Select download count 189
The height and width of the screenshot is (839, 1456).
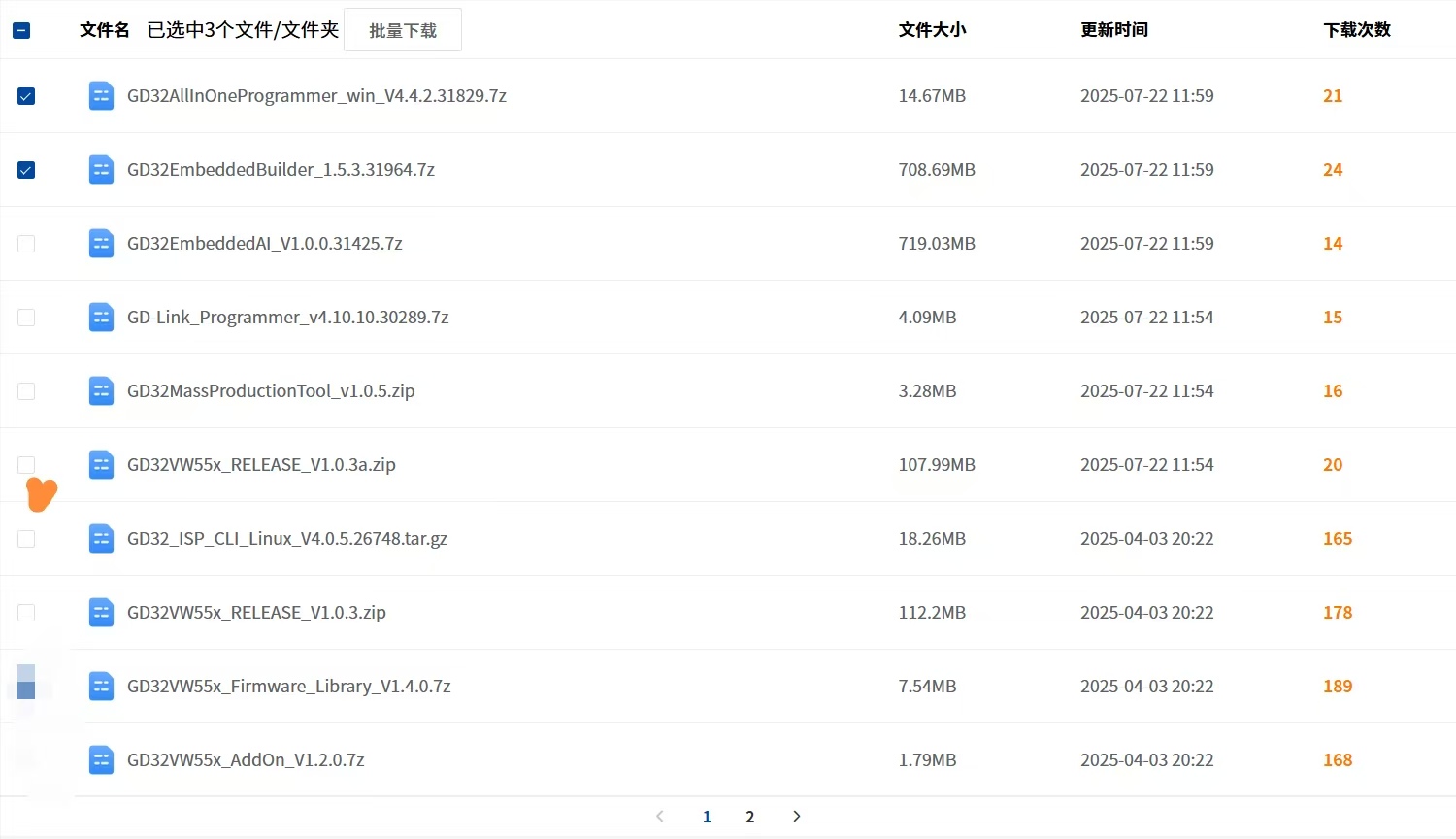click(x=1338, y=687)
